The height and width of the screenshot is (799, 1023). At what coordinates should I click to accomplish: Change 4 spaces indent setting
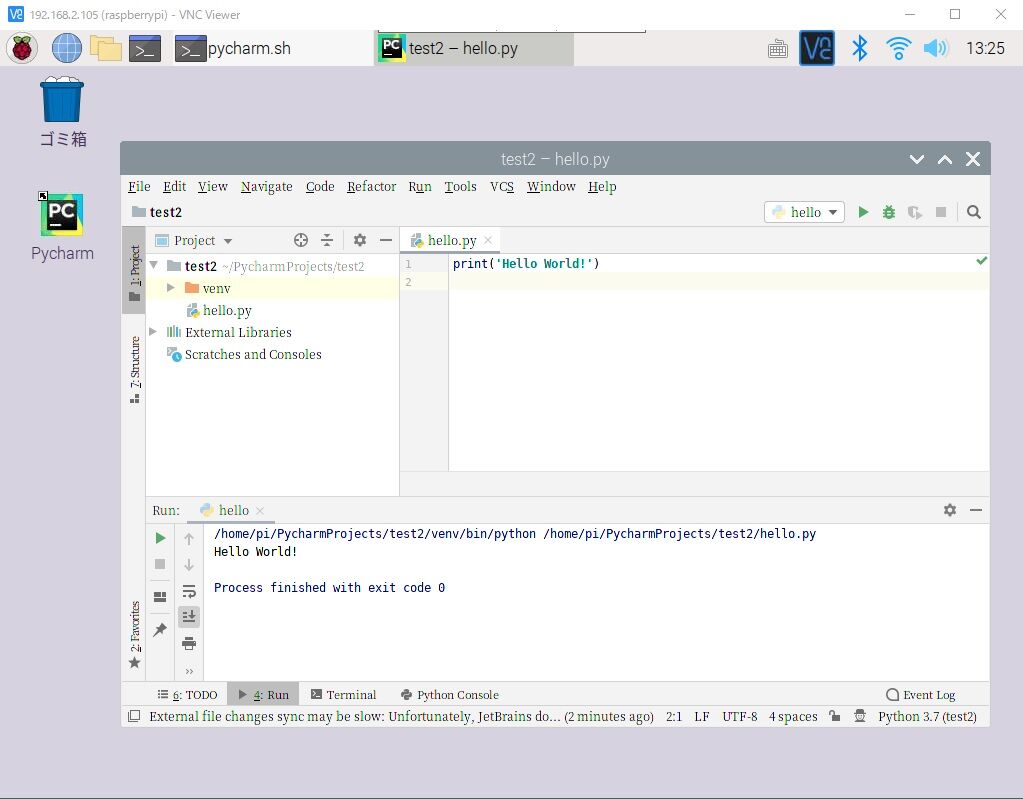[793, 716]
